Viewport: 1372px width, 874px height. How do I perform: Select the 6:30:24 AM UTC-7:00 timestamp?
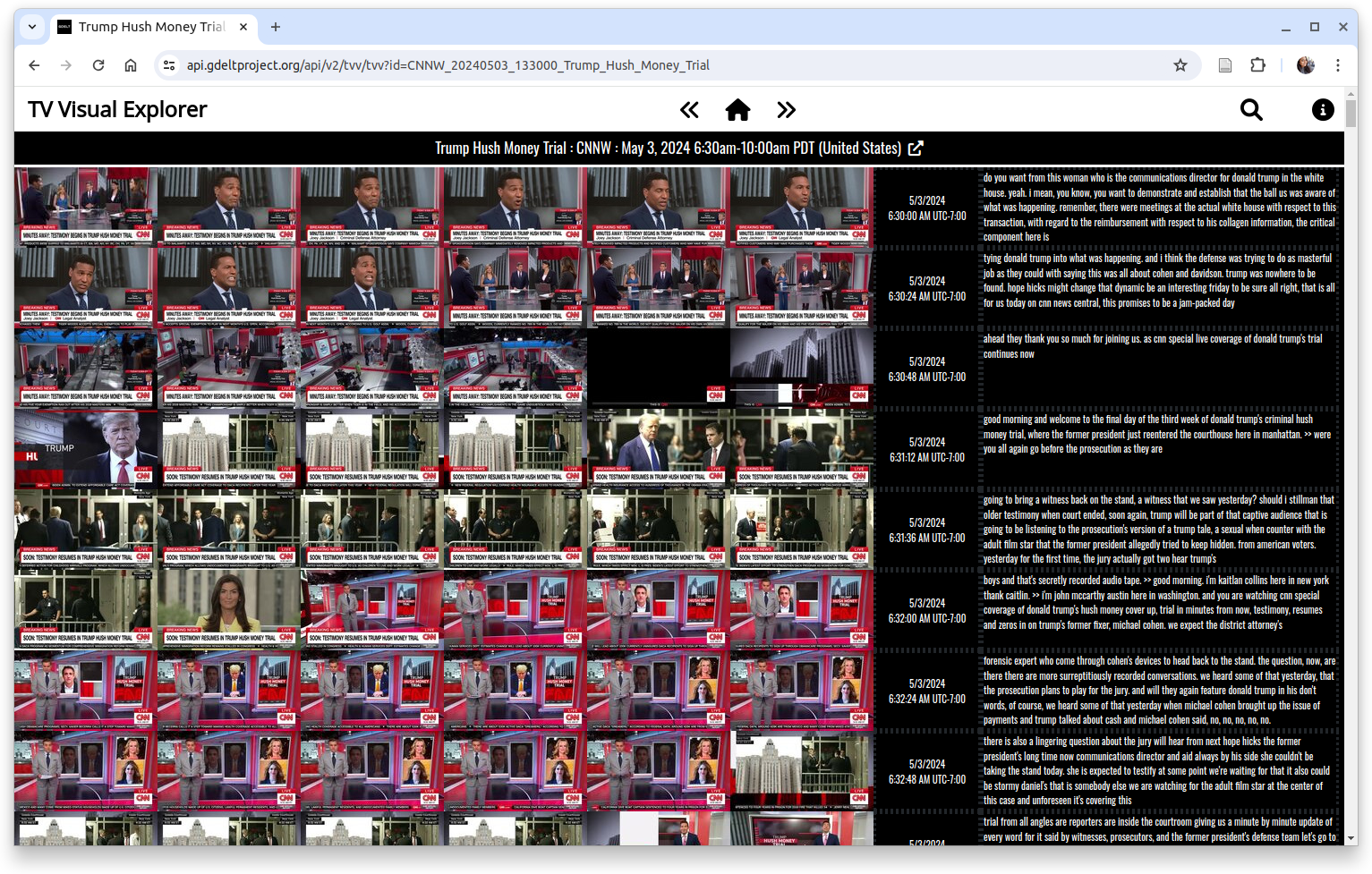click(x=926, y=289)
